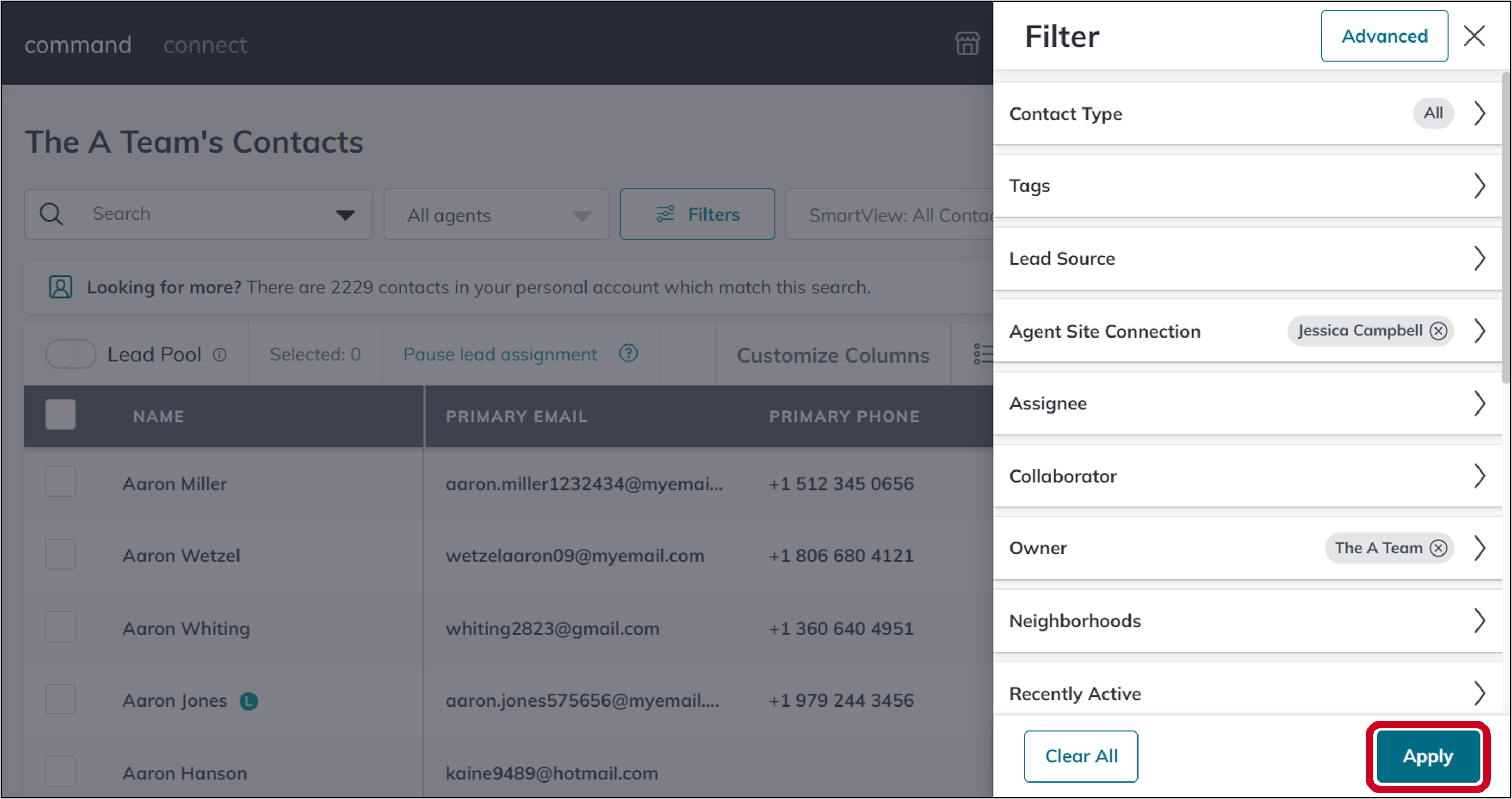Click phone +1 806 680 4121

pos(841,556)
